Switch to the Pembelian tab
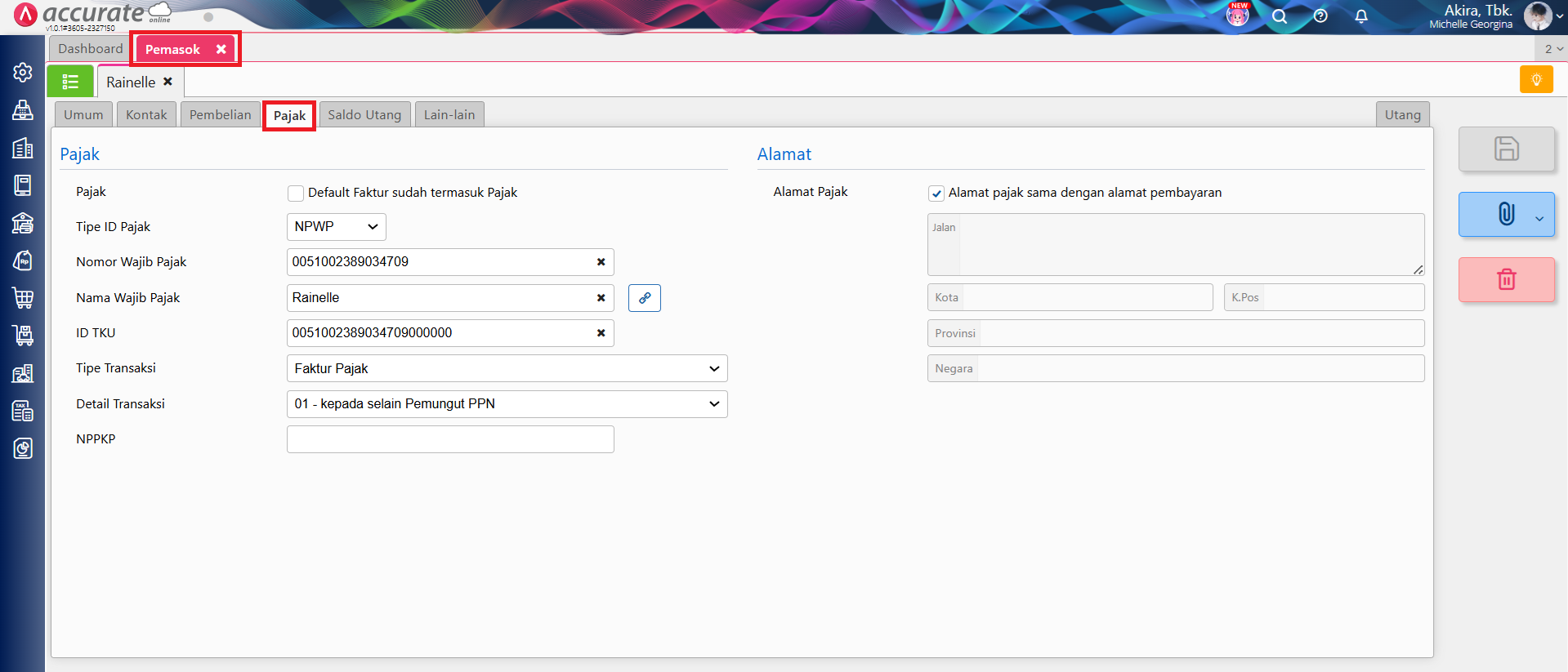Viewport: 1568px width, 672px height. (x=220, y=115)
